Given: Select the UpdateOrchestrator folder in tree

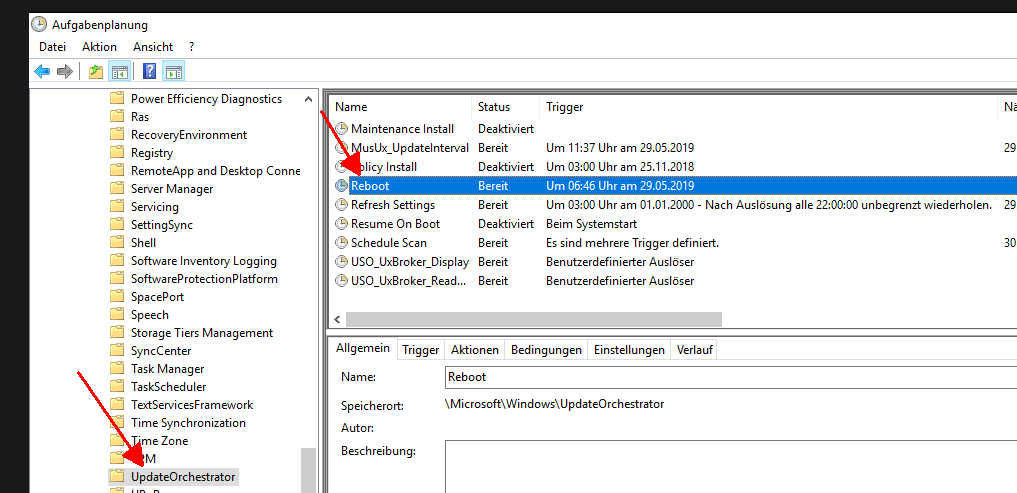Looking at the screenshot, I should [183, 477].
